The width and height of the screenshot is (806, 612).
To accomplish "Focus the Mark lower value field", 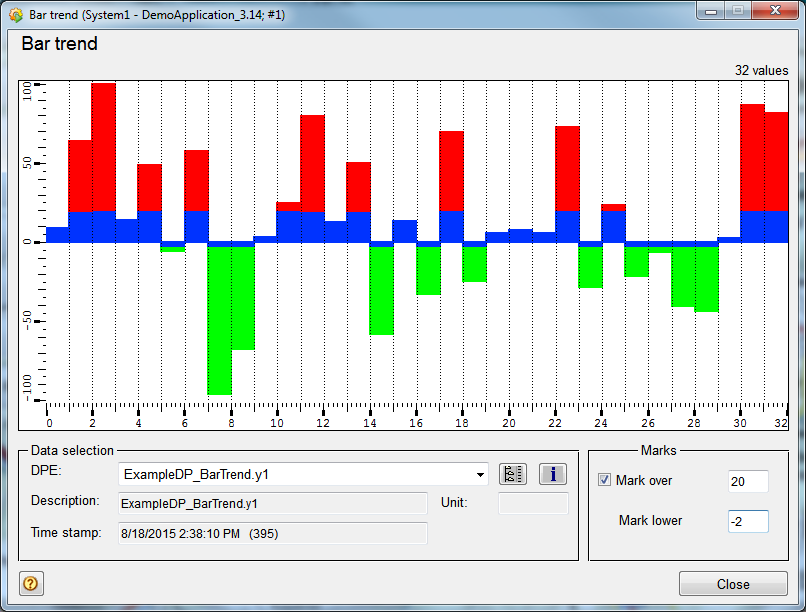I will click(748, 522).
